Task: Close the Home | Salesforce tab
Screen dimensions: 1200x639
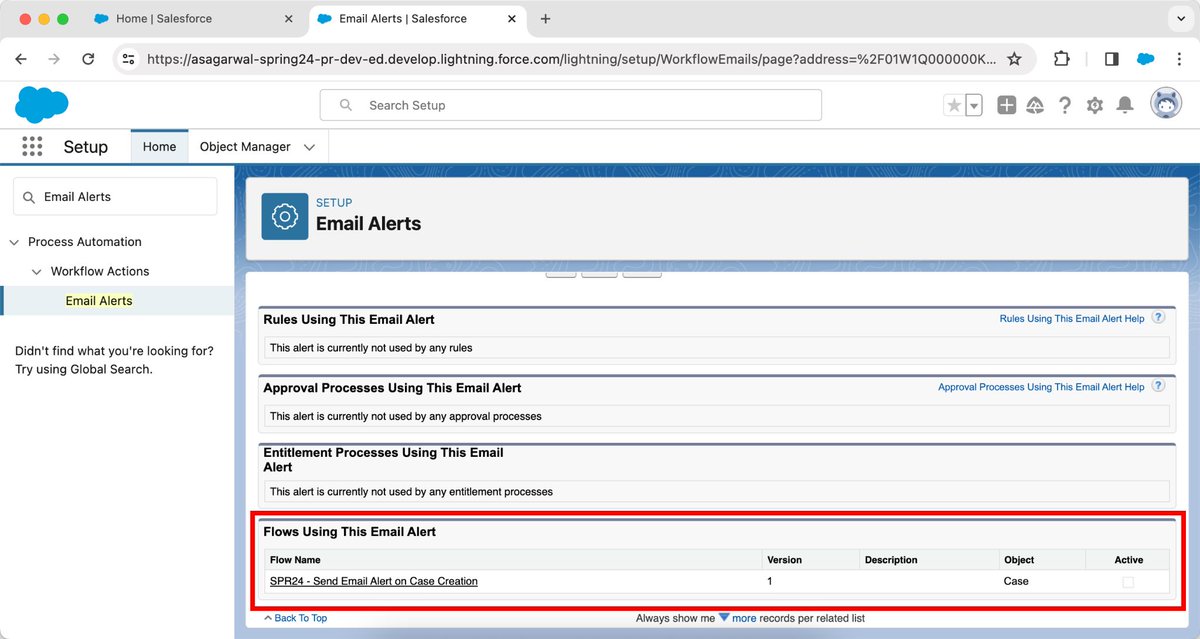Action: 288,19
